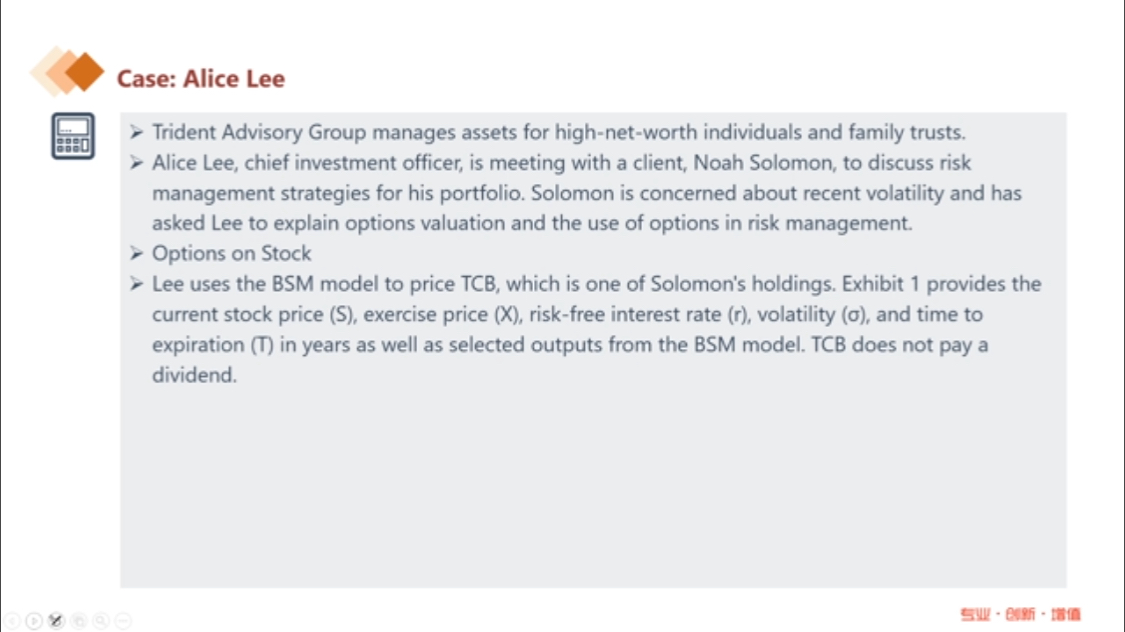The width and height of the screenshot is (1125, 632).
Task: Click the calculator icon beside the case text
Action: click(73, 136)
